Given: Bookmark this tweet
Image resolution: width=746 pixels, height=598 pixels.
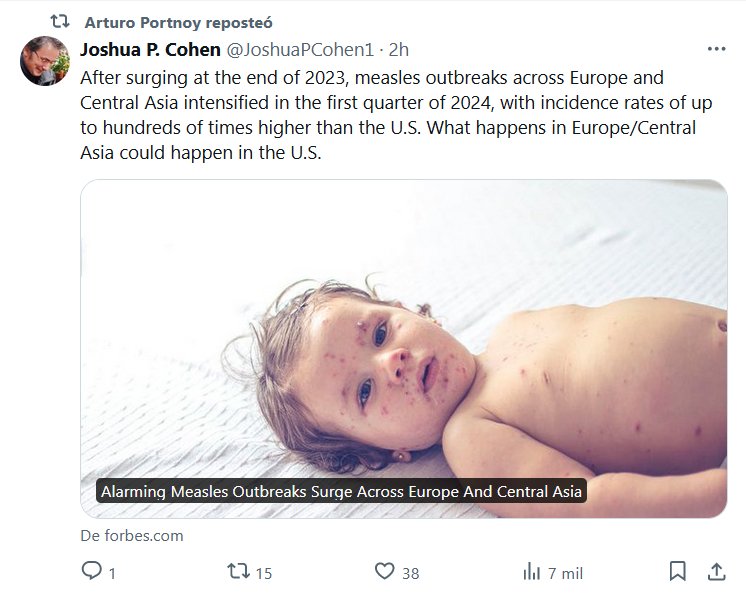Looking at the screenshot, I should click(x=677, y=572).
